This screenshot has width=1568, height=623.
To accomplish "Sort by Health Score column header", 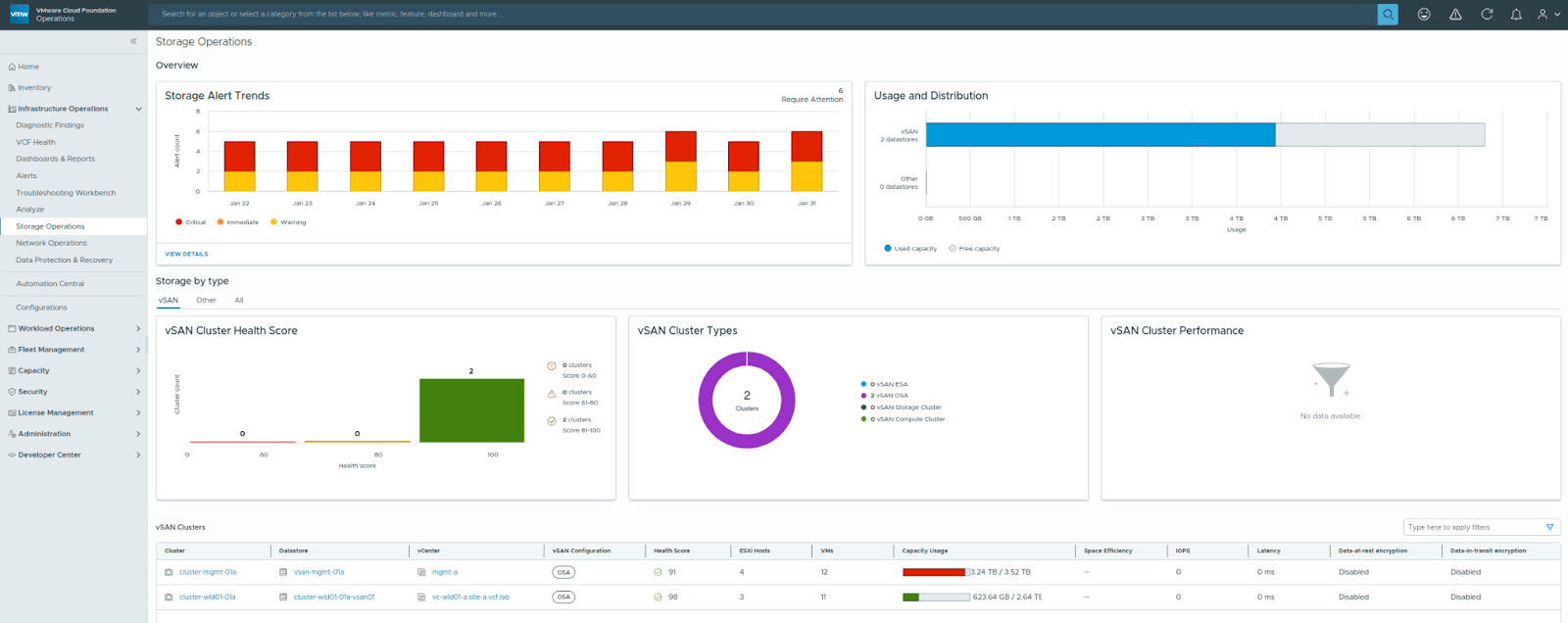I will (672, 551).
